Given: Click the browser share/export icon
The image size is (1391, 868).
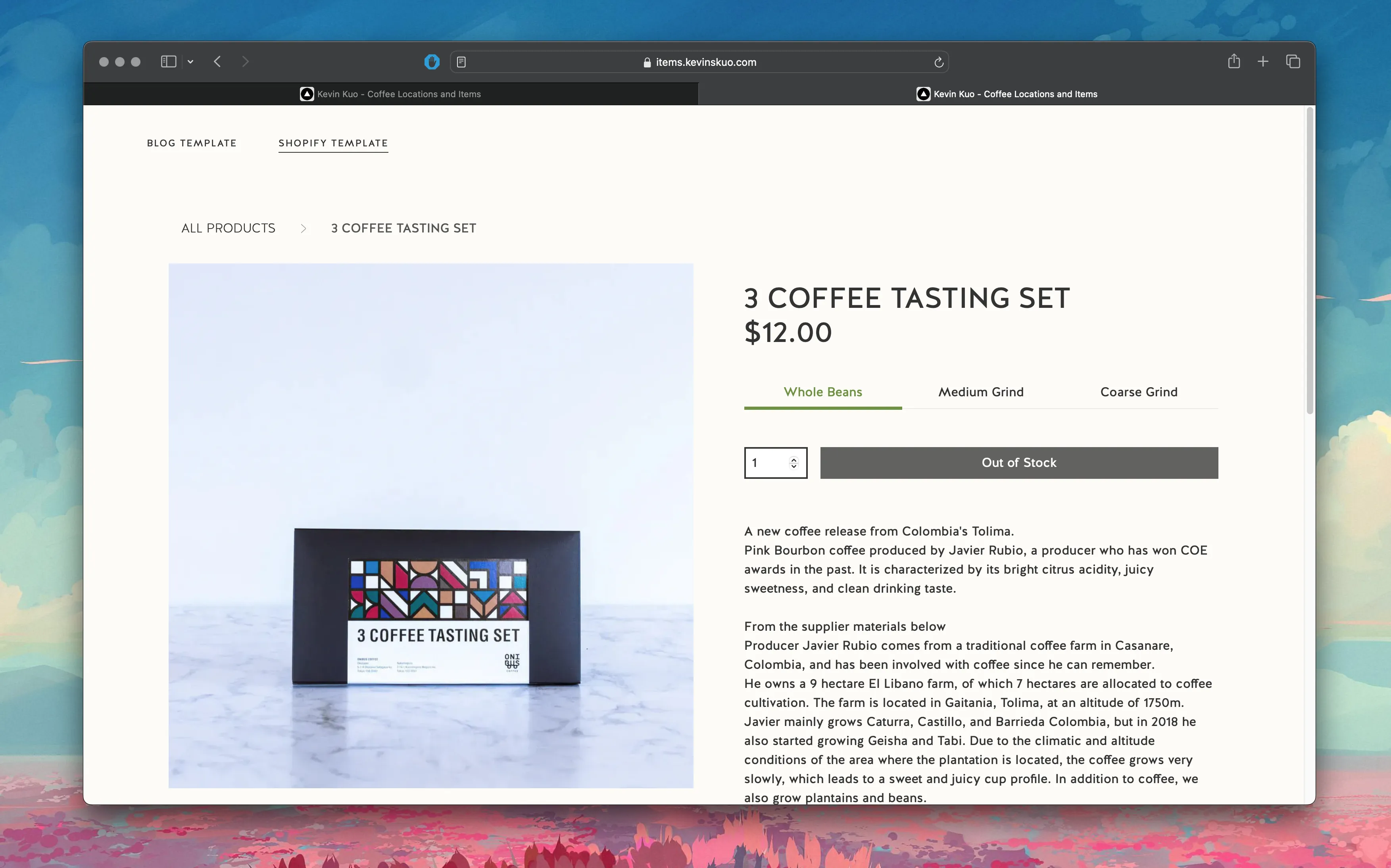Looking at the screenshot, I should pos(1234,61).
